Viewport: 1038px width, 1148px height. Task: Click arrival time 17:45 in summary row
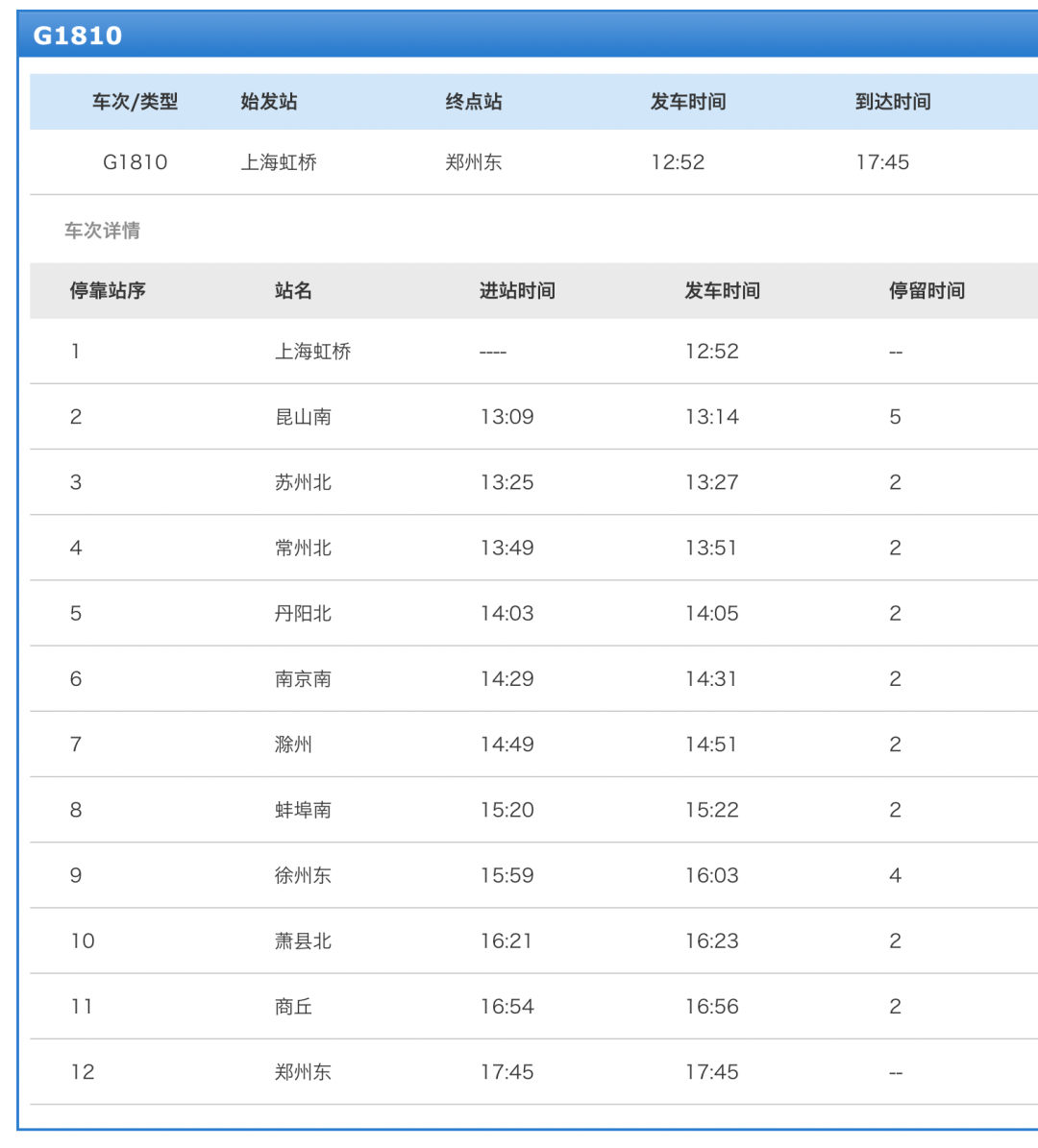882,161
